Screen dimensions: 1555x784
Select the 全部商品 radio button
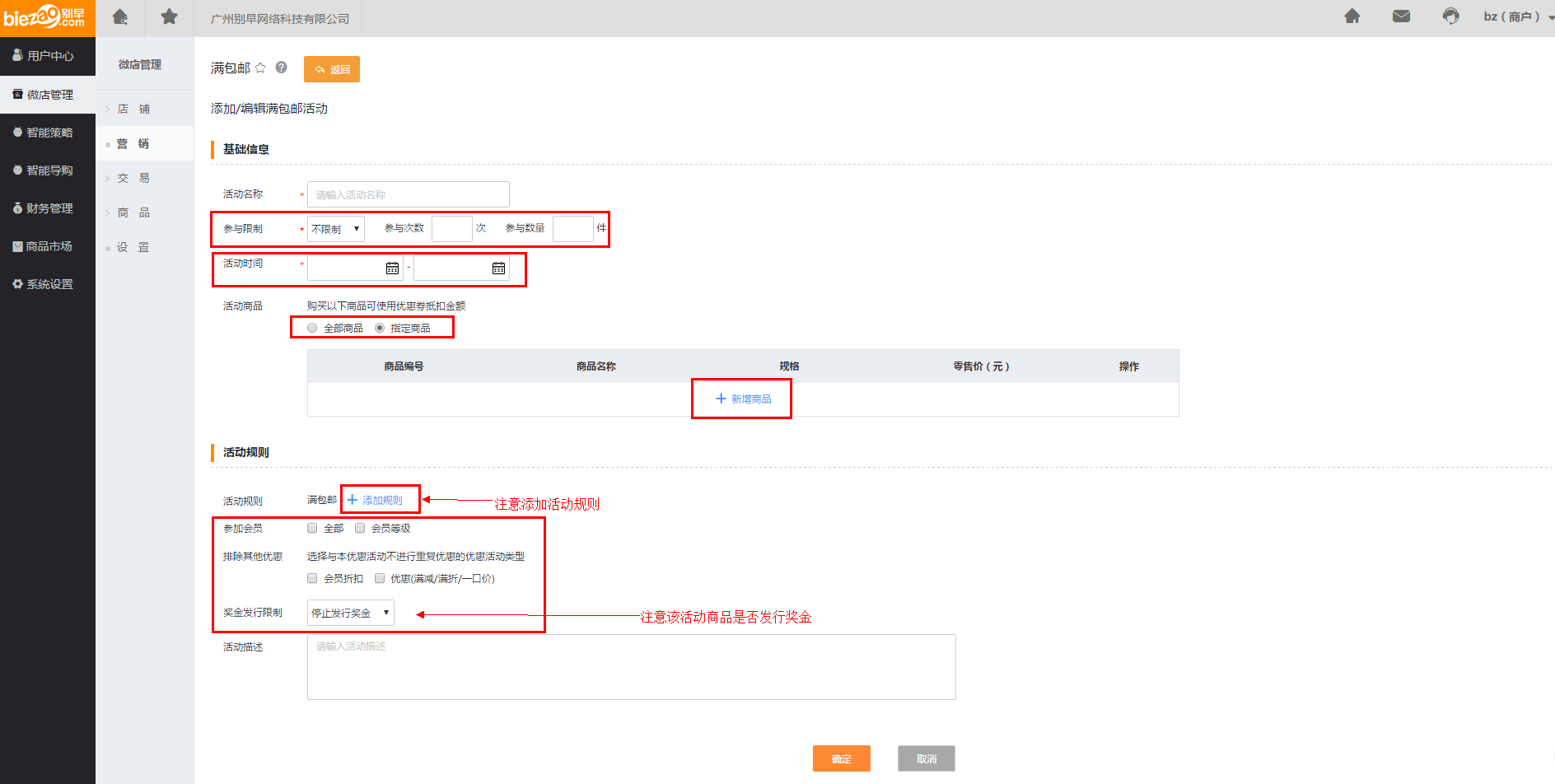point(312,328)
